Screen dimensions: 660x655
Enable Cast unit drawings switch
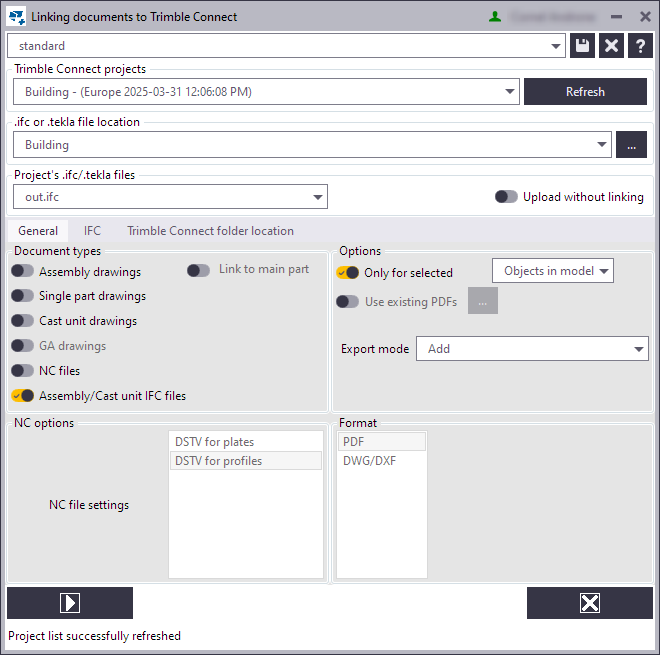coord(22,321)
